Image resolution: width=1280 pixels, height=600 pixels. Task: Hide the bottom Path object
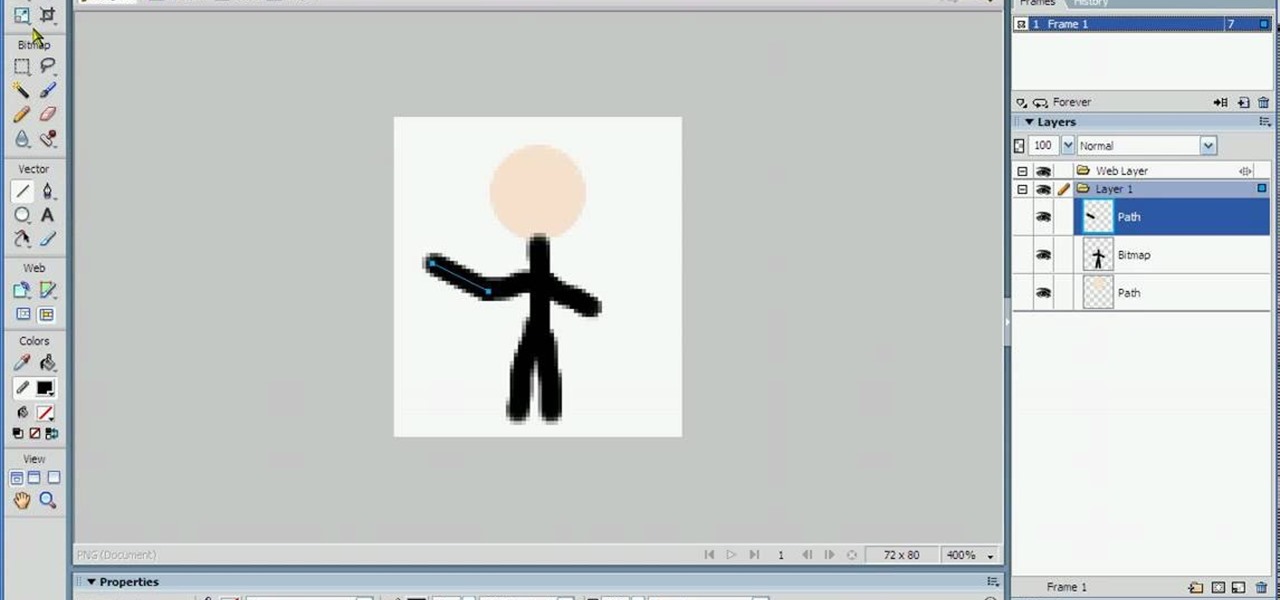click(x=1043, y=293)
